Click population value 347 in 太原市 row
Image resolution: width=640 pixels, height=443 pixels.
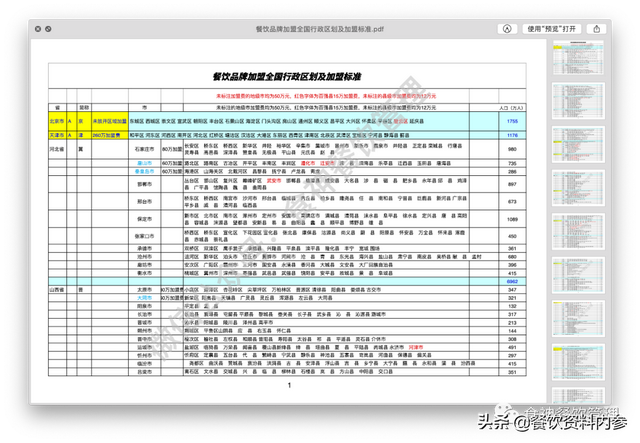coord(512,289)
